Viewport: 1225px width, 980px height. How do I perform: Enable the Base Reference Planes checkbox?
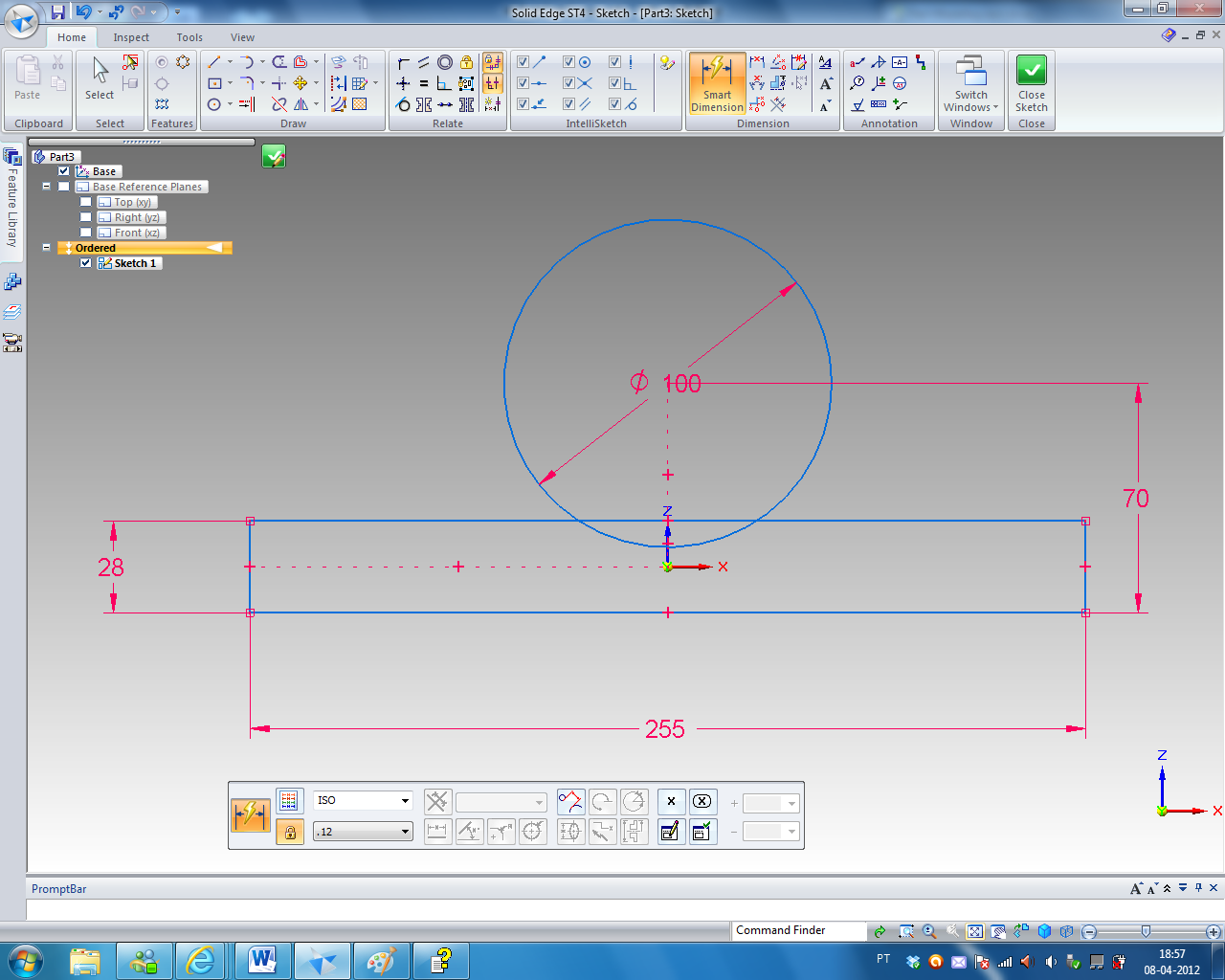(64, 187)
